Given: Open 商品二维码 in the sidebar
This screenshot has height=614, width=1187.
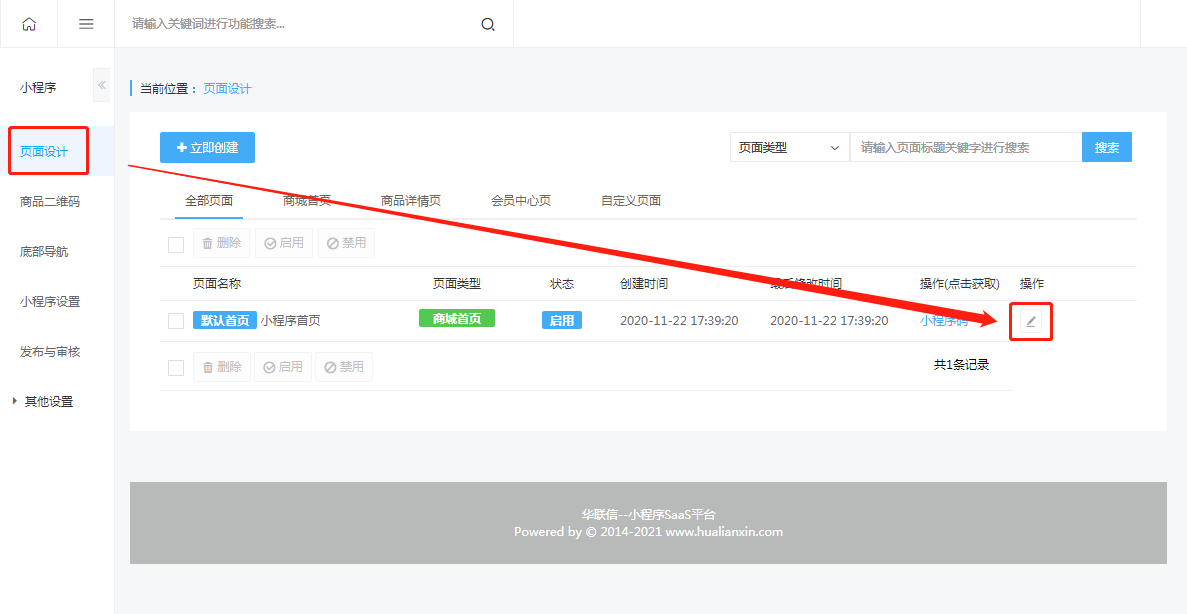Looking at the screenshot, I should click(50, 201).
